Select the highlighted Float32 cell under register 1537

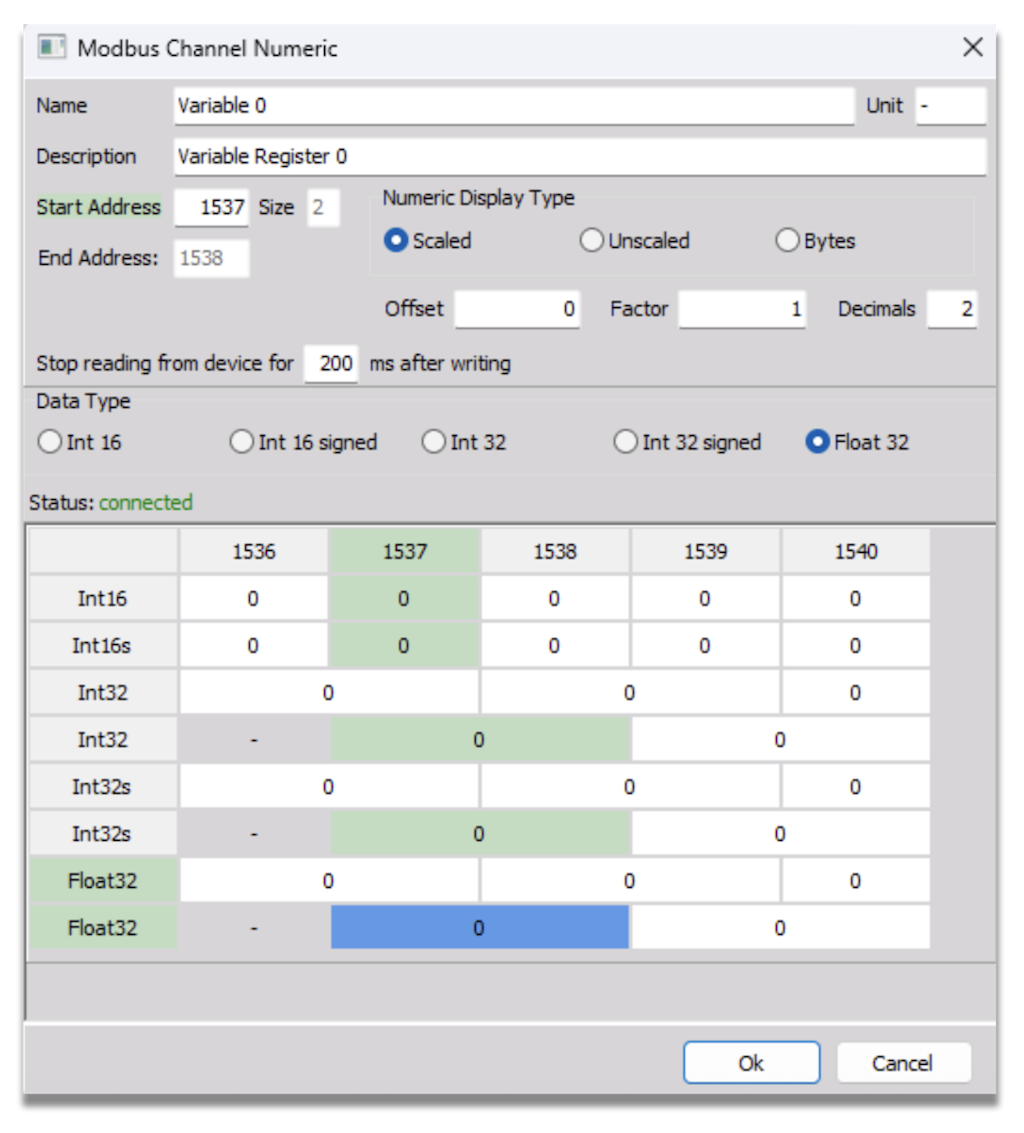[478, 927]
